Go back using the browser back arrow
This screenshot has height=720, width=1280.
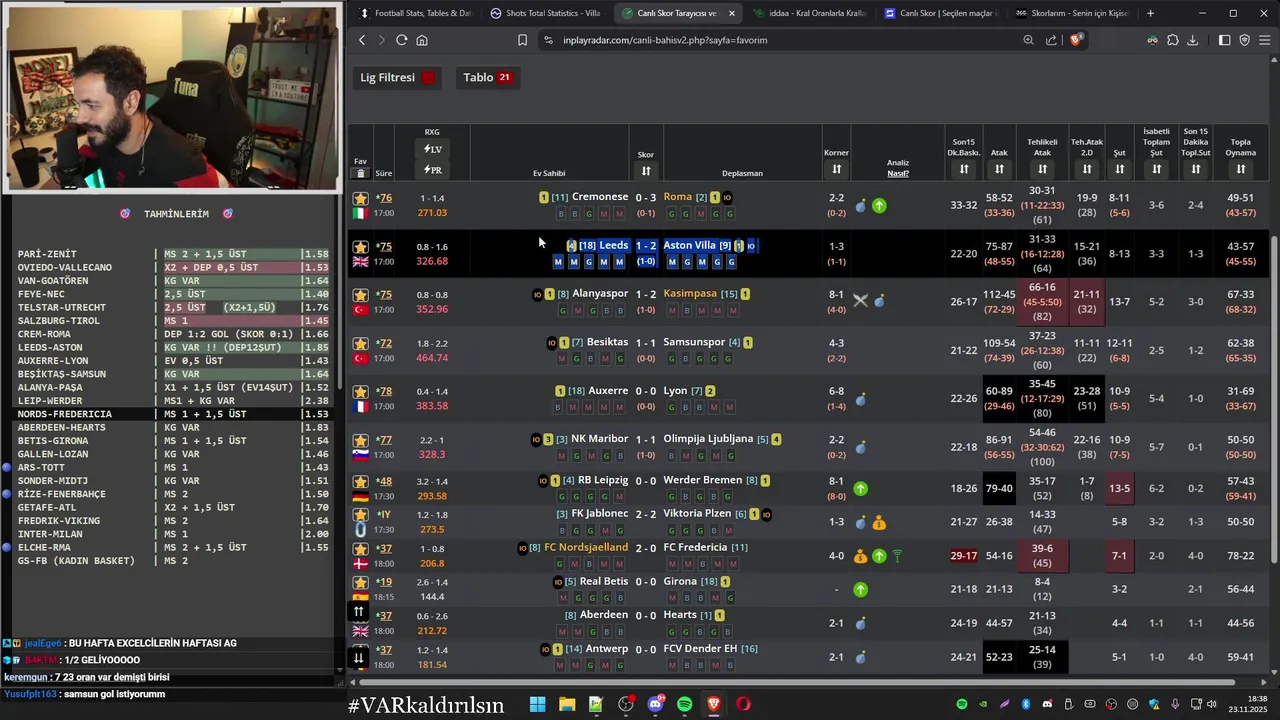[x=362, y=40]
